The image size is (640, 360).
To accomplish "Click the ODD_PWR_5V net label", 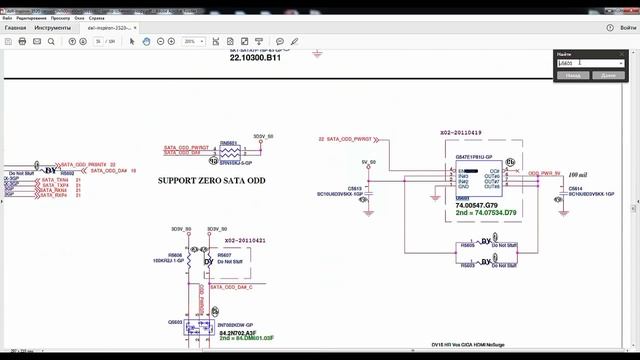I will (x=544, y=173).
